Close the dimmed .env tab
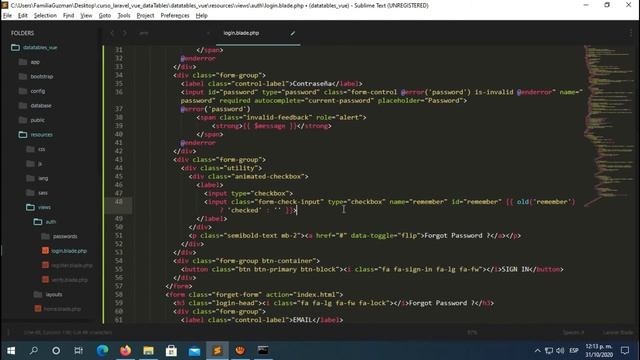 click(x=208, y=33)
